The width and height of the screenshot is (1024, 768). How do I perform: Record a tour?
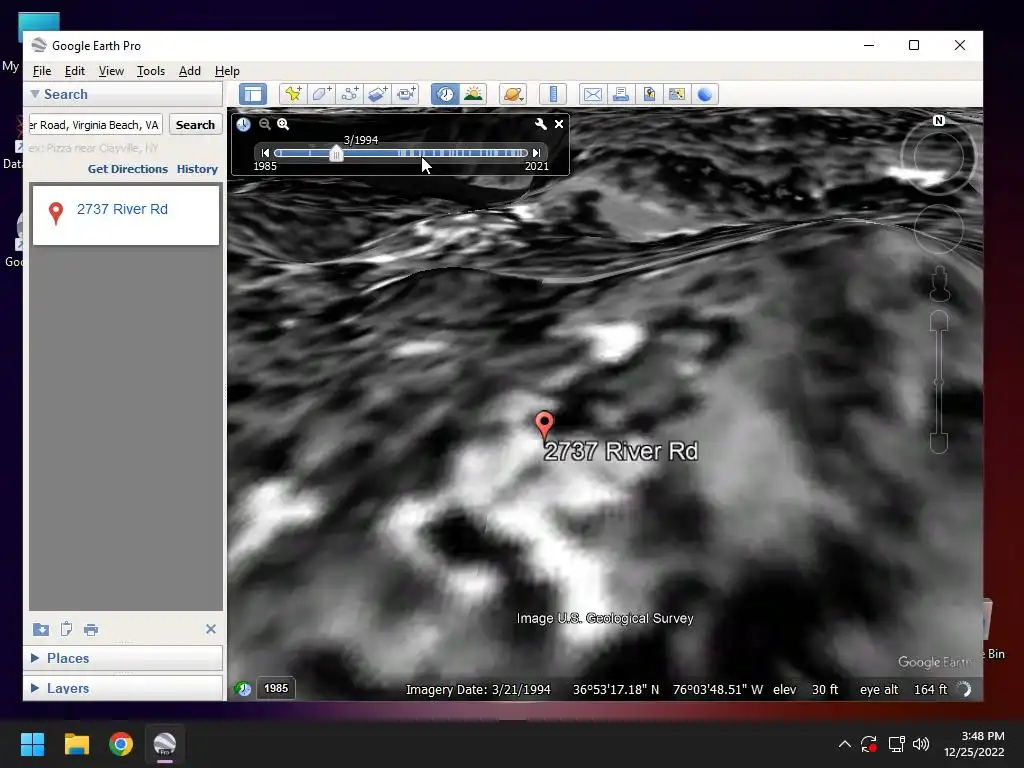click(x=406, y=94)
